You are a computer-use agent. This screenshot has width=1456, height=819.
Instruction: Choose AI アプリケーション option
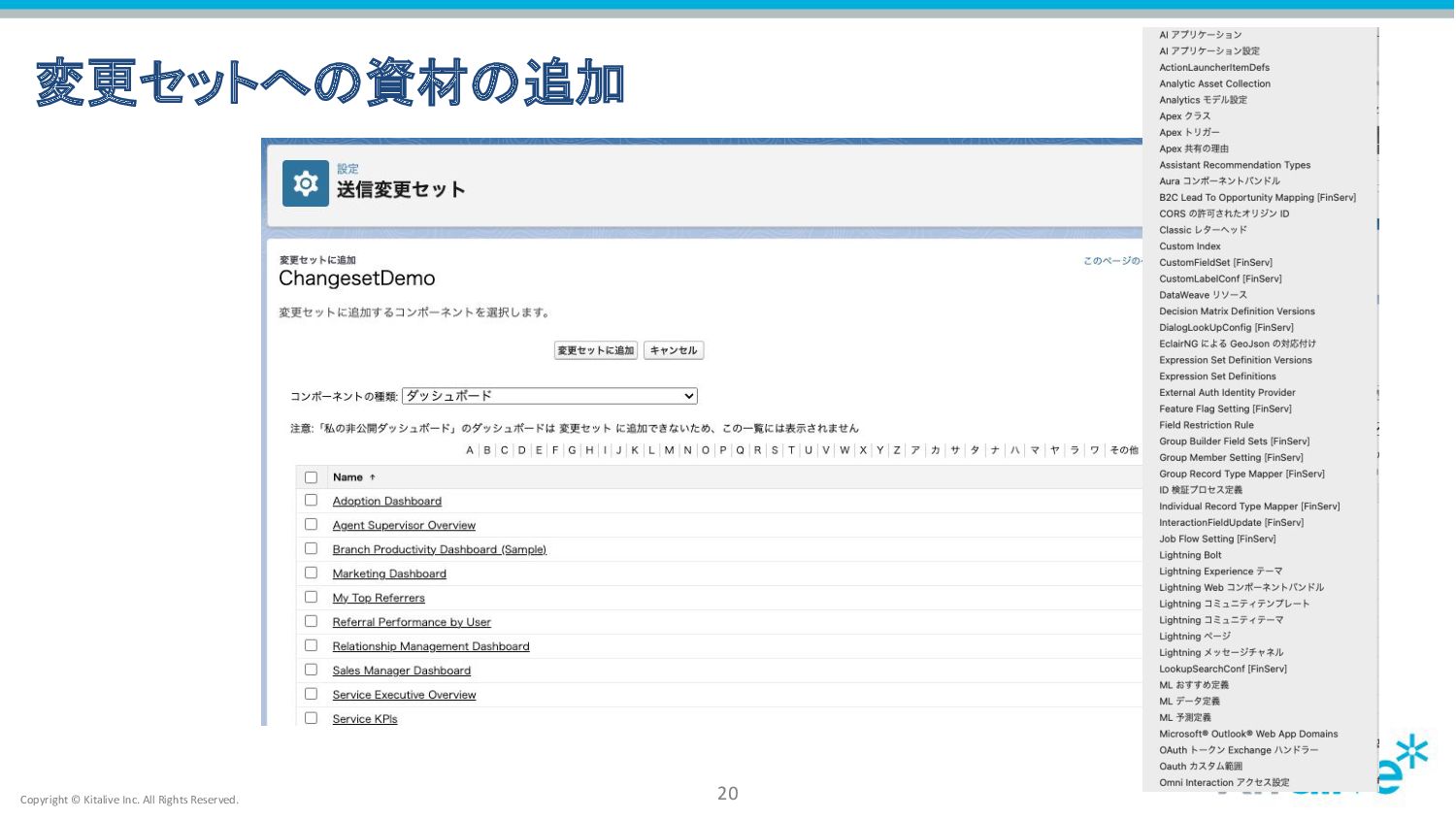pyautogui.click(x=1200, y=35)
